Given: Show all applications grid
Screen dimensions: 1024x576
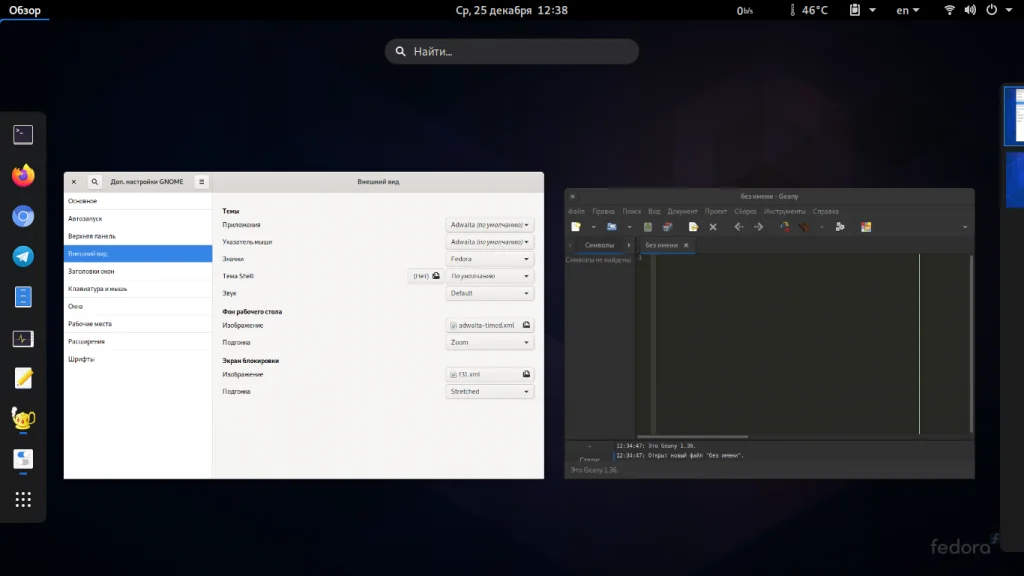Looking at the screenshot, I should tap(23, 499).
